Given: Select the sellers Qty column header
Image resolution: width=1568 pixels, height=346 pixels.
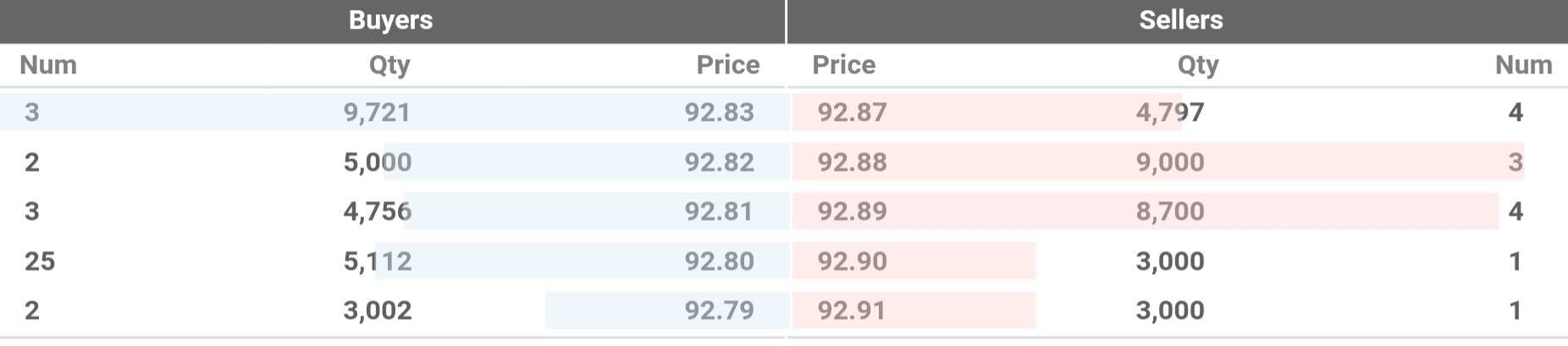Looking at the screenshot, I should tap(1198, 65).
